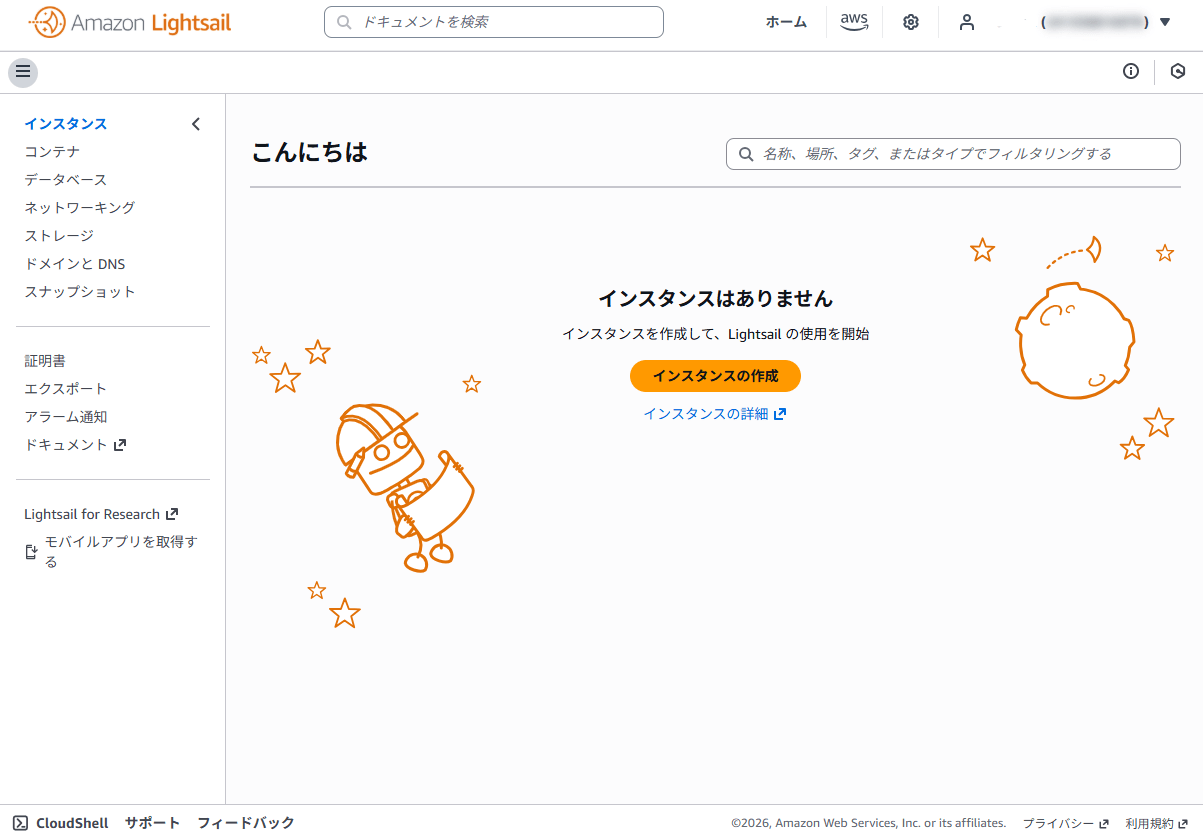Click the hexagon help icon at right
This screenshot has width=1203, height=833.
click(x=1179, y=71)
